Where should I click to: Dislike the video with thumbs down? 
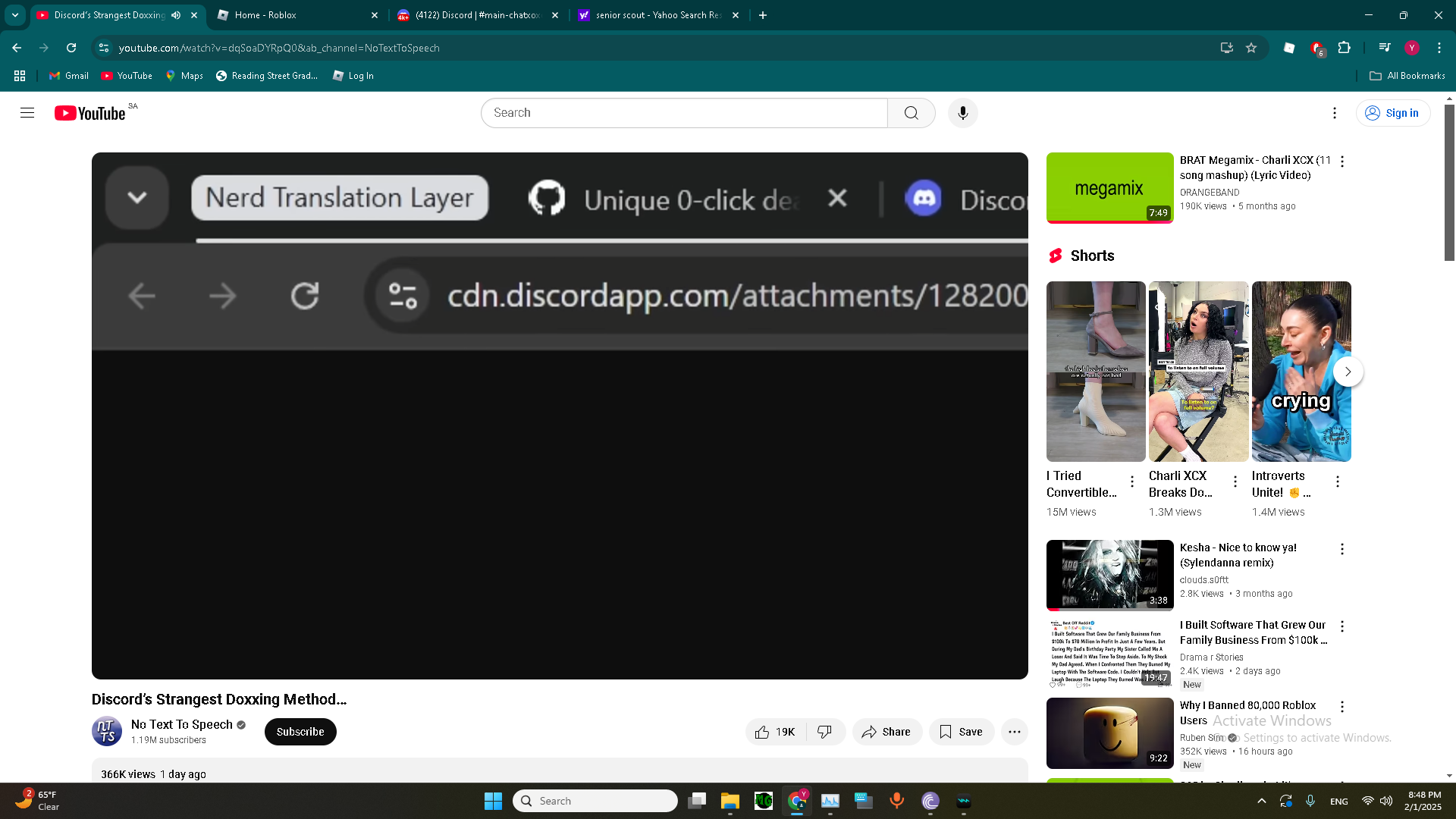[825, 732]
